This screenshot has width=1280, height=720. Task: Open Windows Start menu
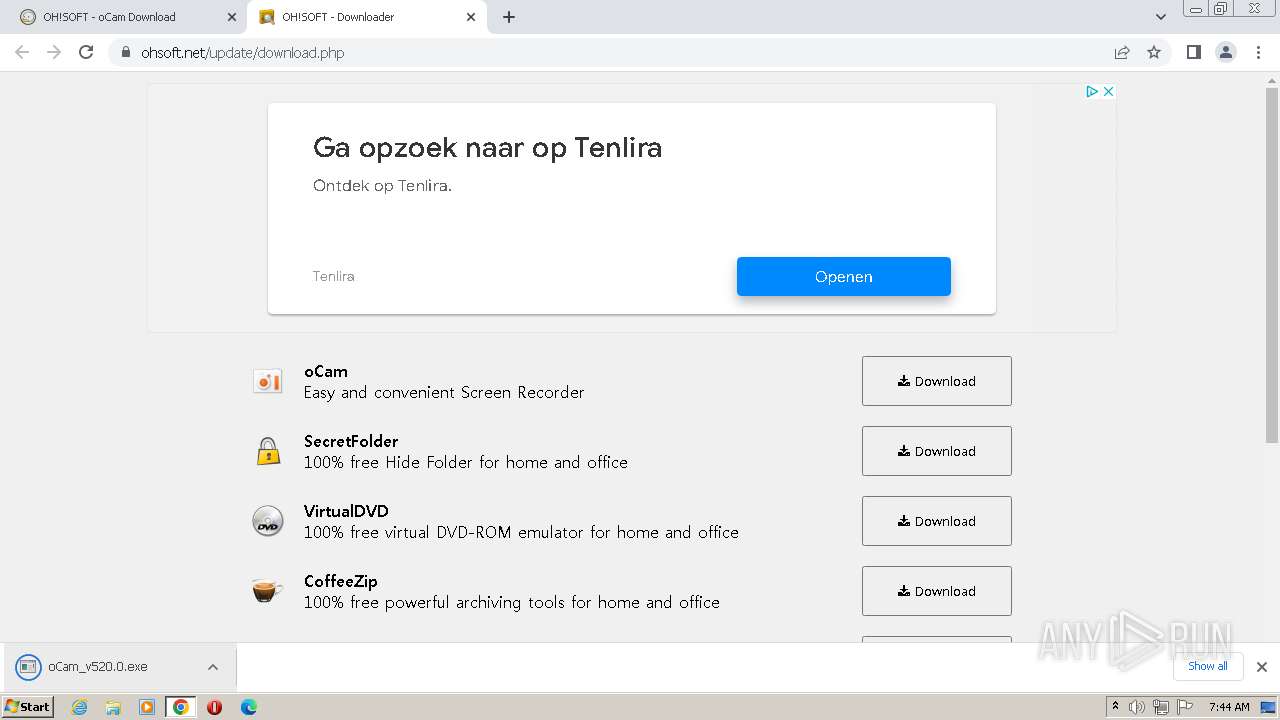[28, 707]
